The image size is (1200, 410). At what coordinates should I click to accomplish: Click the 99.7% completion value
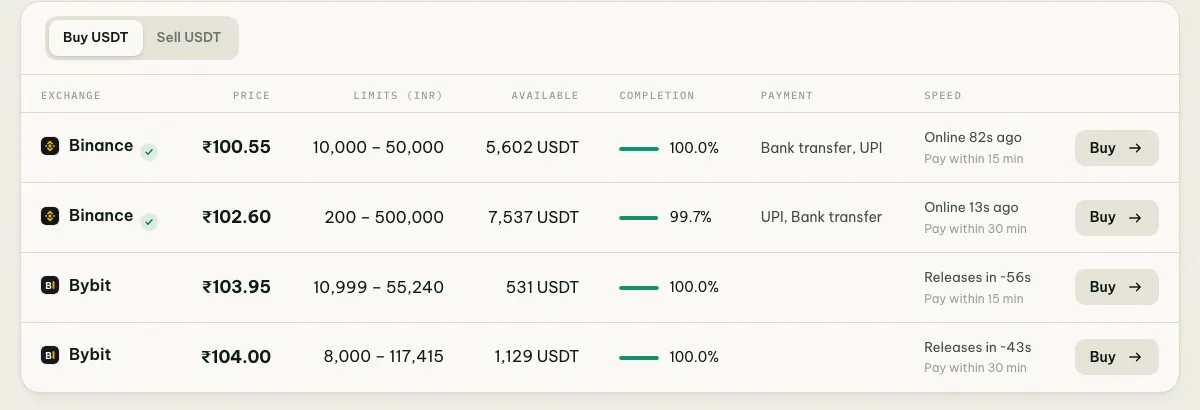coord(691,217)
